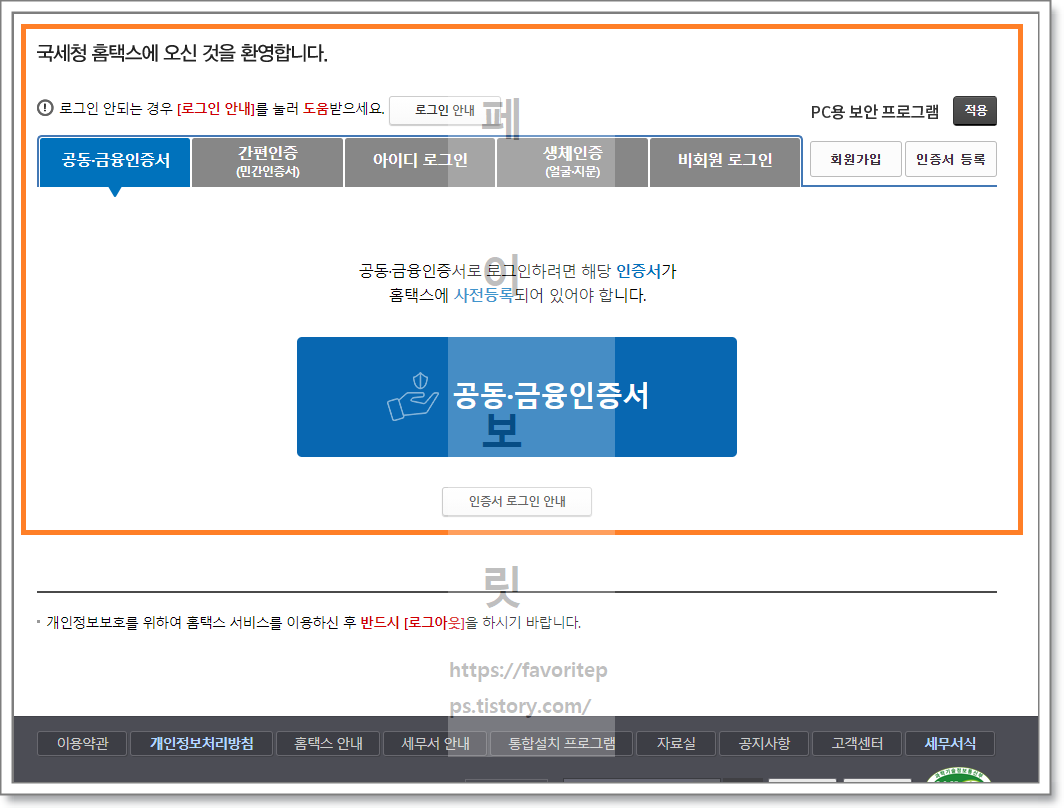Viewport: 1064px width, 808px height.
Task: Open 홈택스 안내 footer link
Action: (328, 744)
